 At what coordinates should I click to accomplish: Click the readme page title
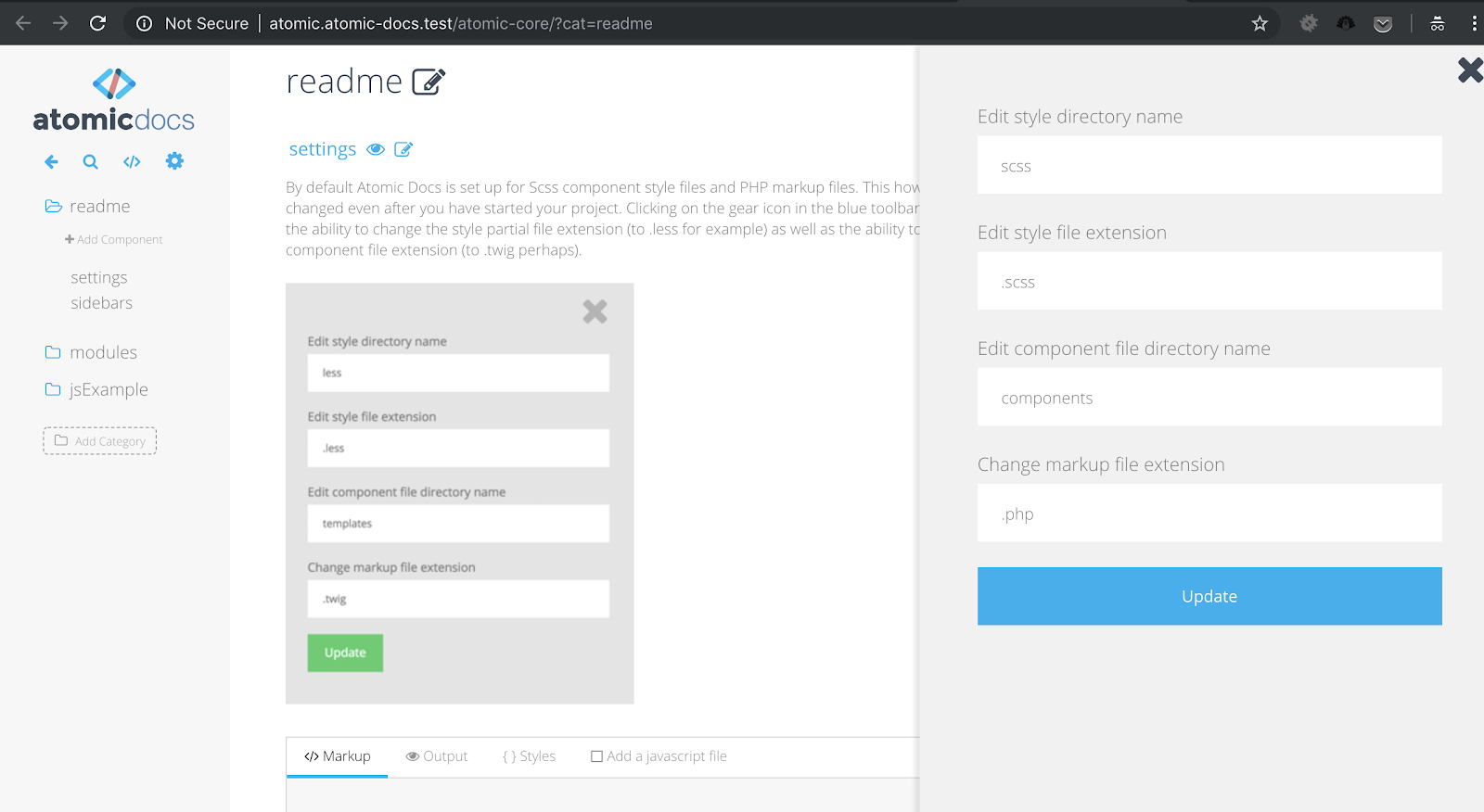344,82
